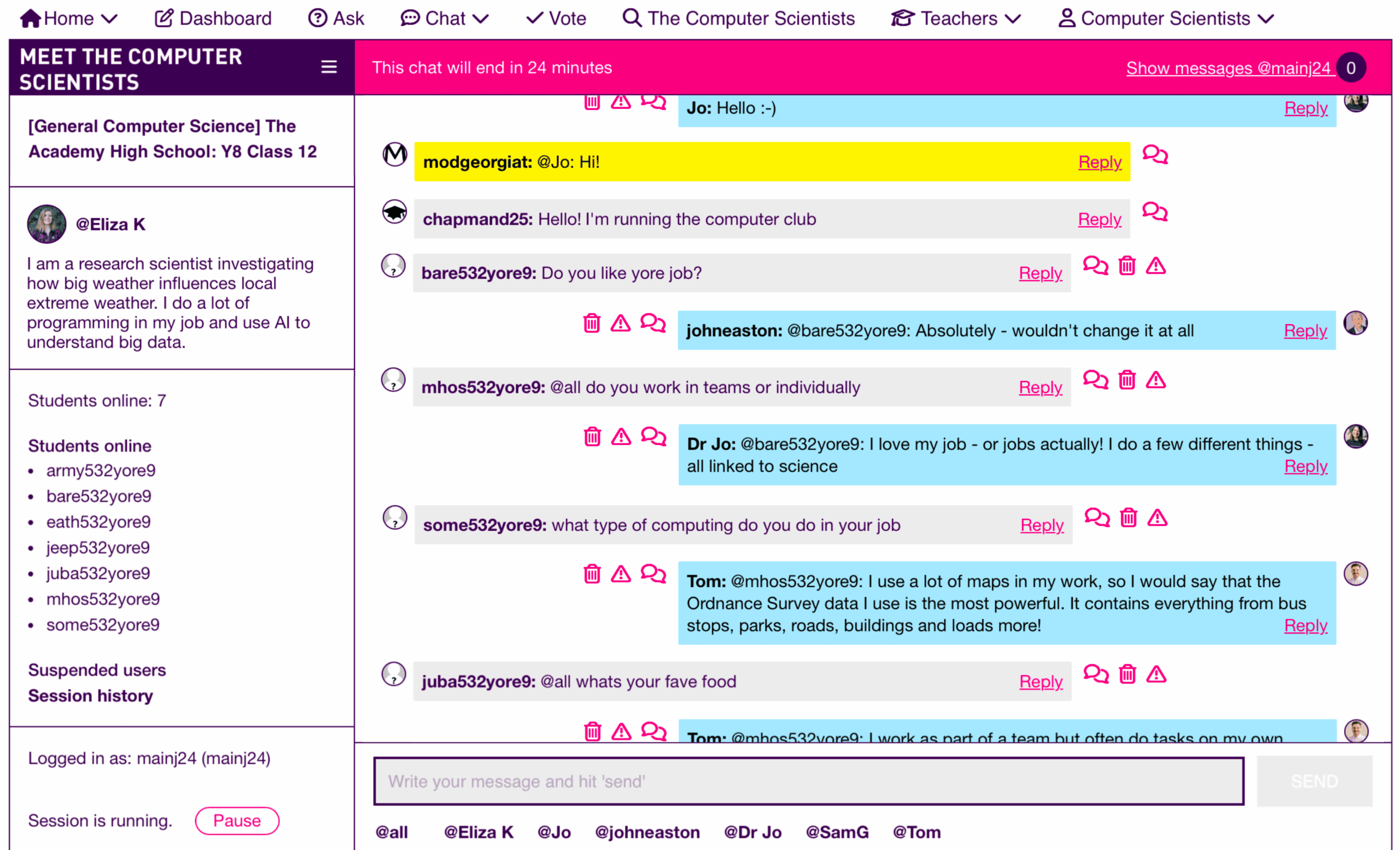Click warning triangle beside Dr Jo's message

(621, 437)
